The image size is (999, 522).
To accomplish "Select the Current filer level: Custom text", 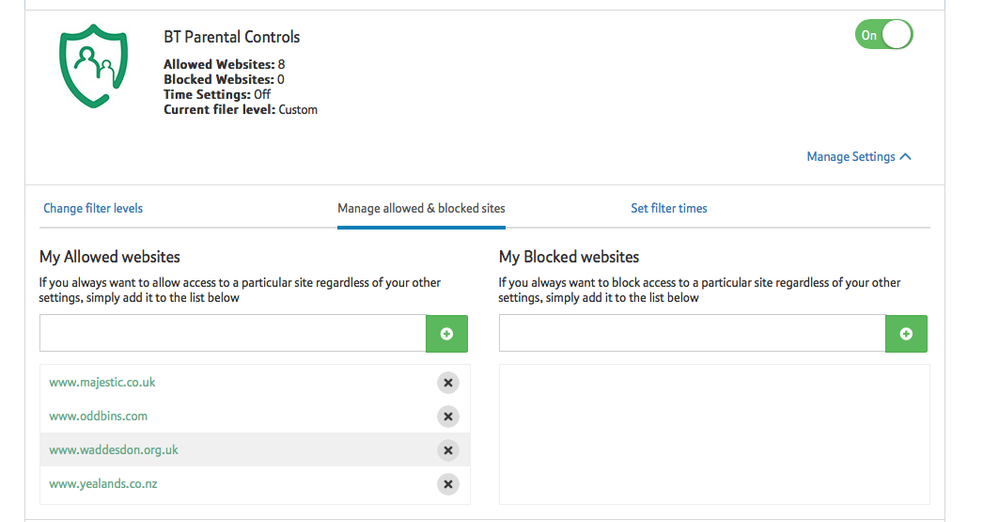I will tap(240, 110).
